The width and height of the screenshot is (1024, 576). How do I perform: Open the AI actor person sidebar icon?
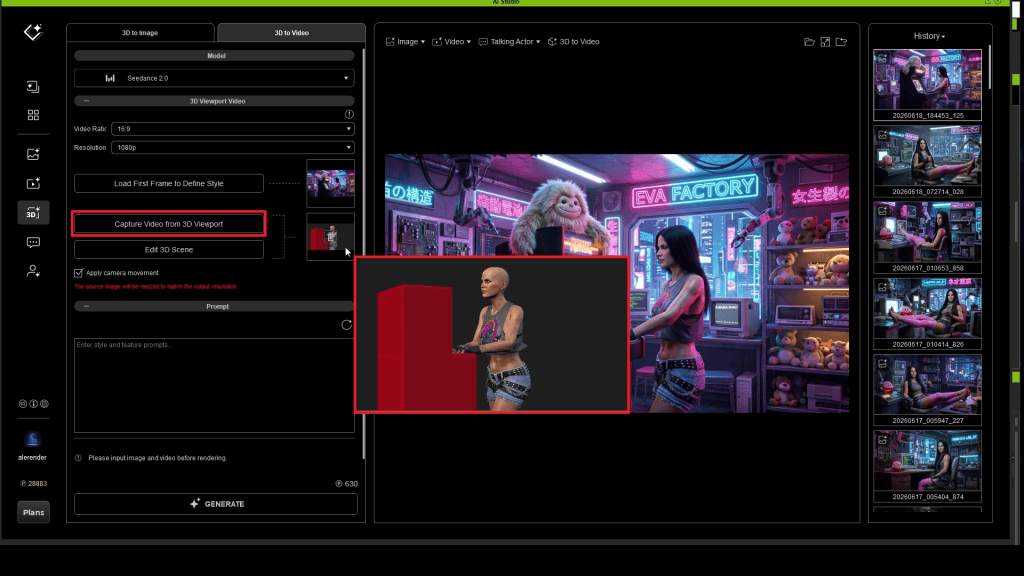pos(33,270)
